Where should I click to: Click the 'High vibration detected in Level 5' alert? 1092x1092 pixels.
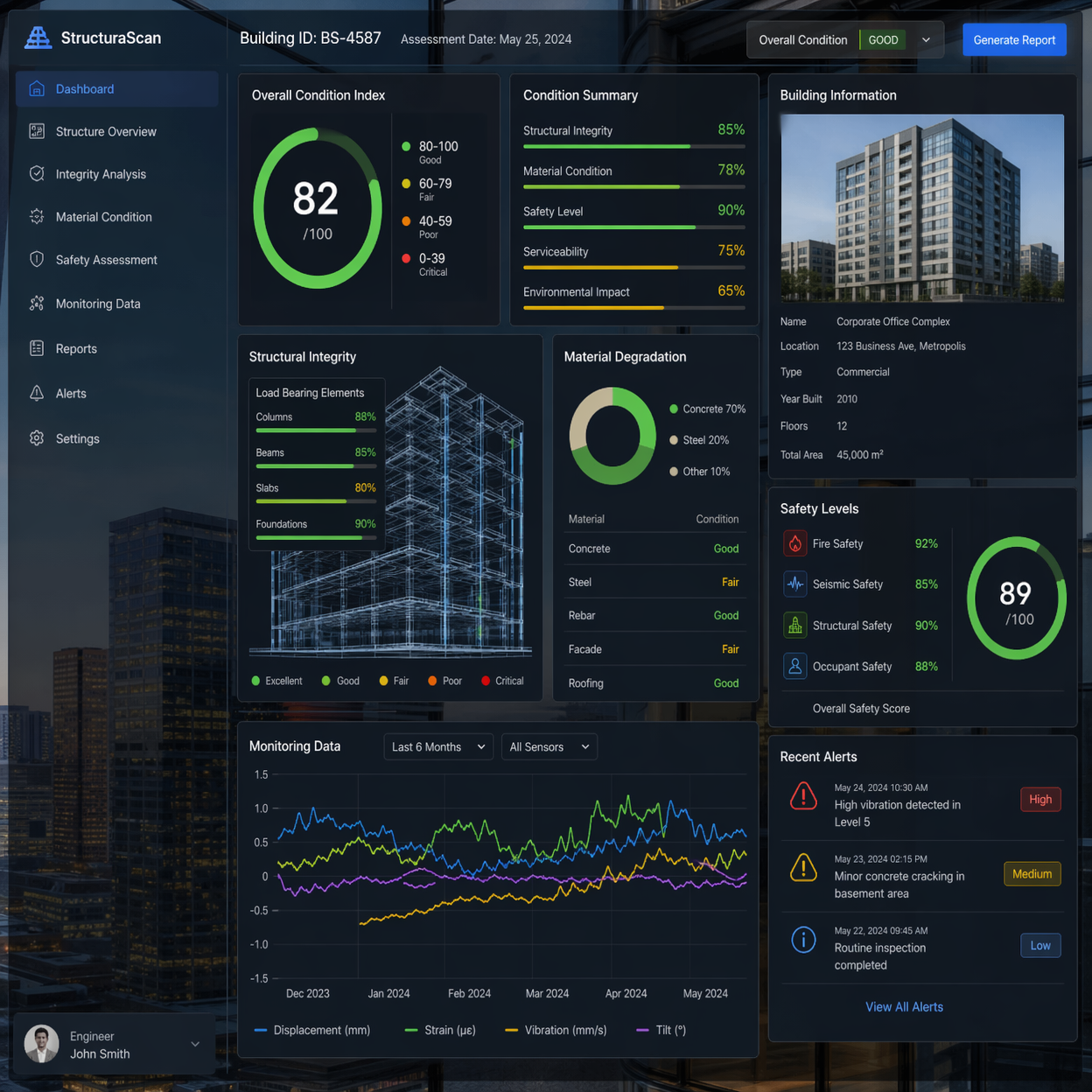(x=898, y=813)
